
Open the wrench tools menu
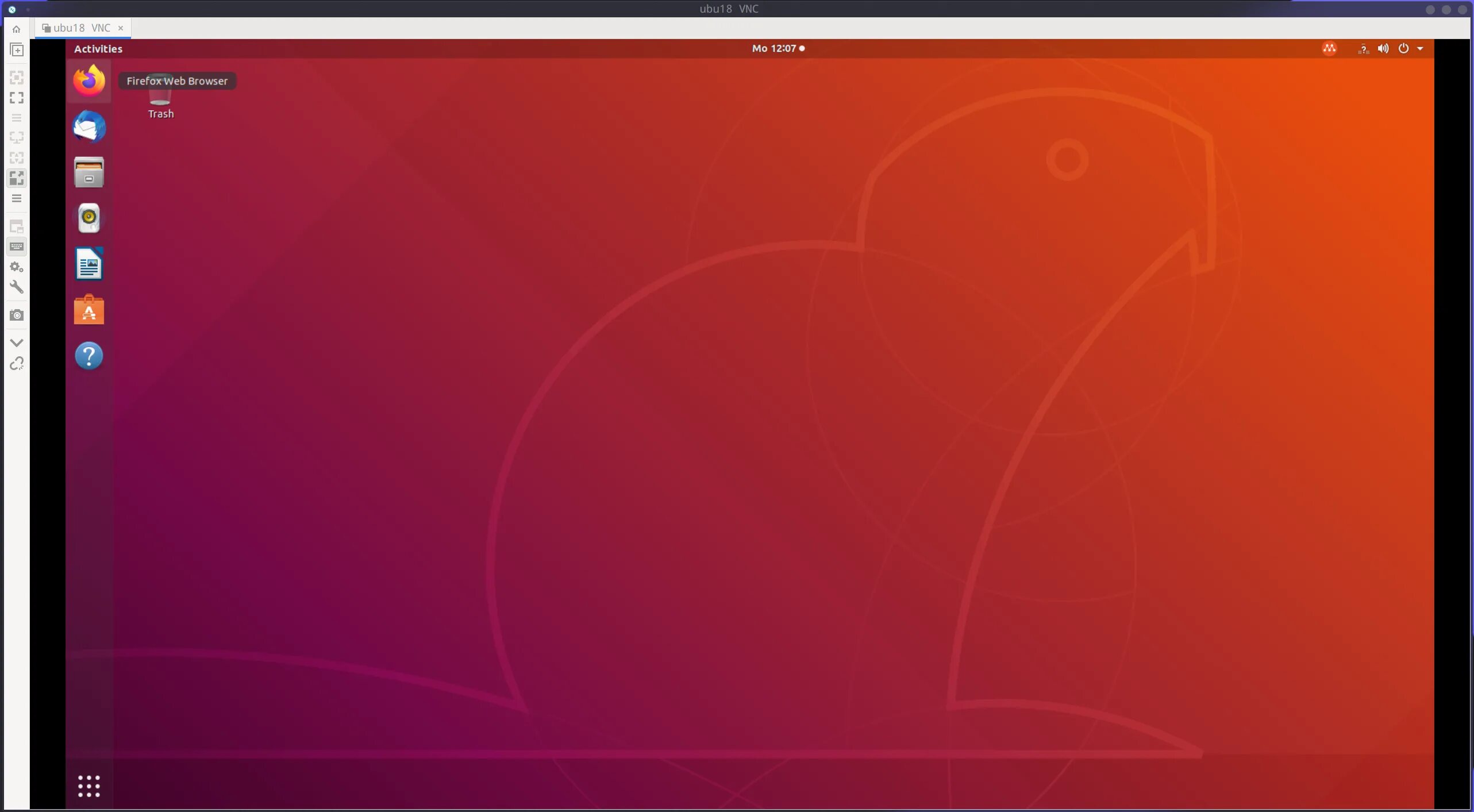click(17, 287)
